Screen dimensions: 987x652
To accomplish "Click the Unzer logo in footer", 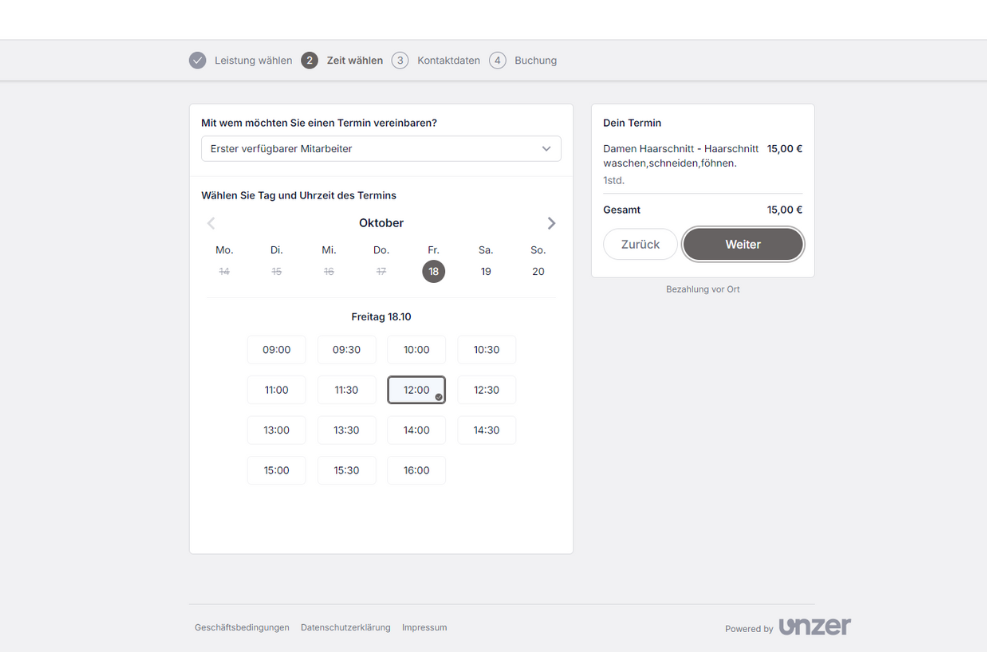I will (x=814, y=627).
